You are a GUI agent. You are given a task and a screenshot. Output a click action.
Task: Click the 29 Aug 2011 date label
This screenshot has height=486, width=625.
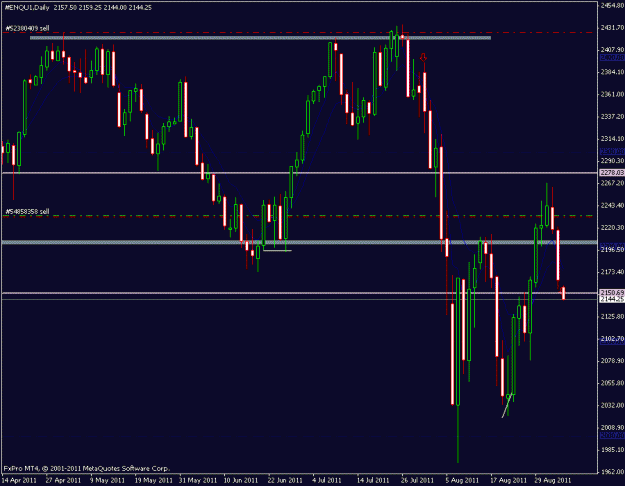552,480
